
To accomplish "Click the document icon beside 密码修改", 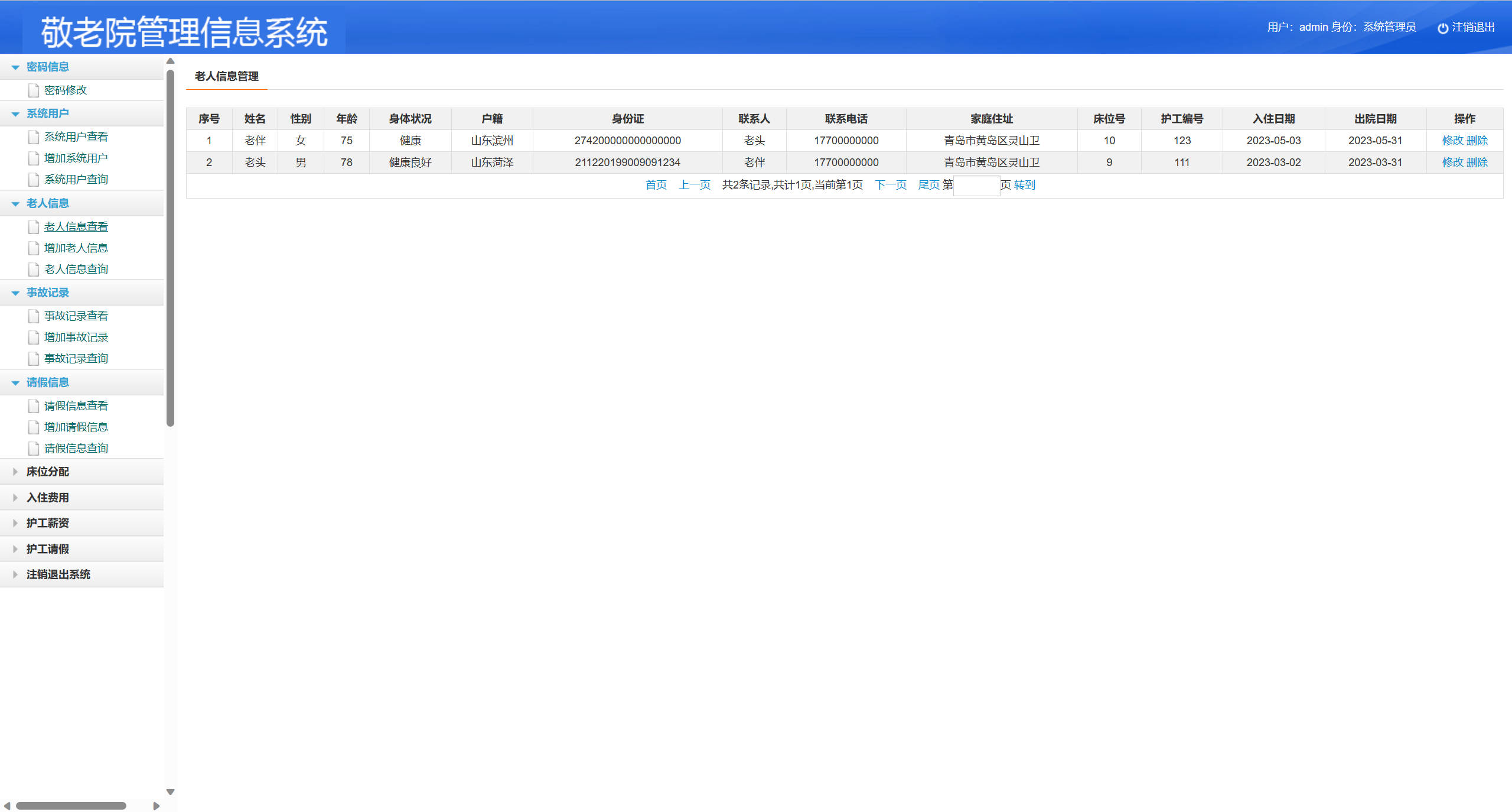I will 34,90.
